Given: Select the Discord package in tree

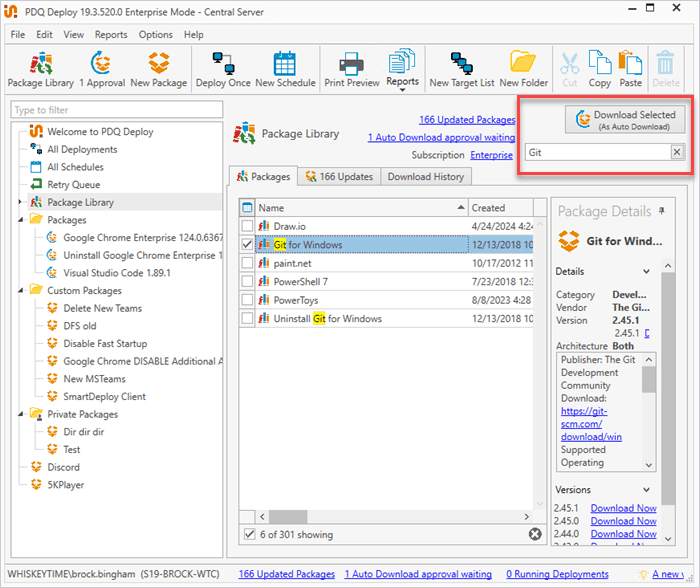Looking at the screenshot, I should click(63, 467).
